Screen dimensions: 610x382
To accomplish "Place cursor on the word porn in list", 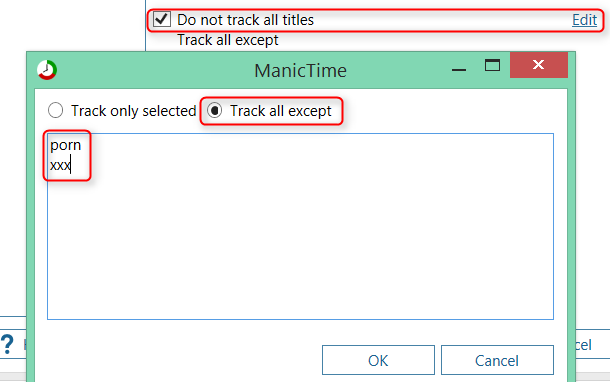I will [x=65, y=145].
